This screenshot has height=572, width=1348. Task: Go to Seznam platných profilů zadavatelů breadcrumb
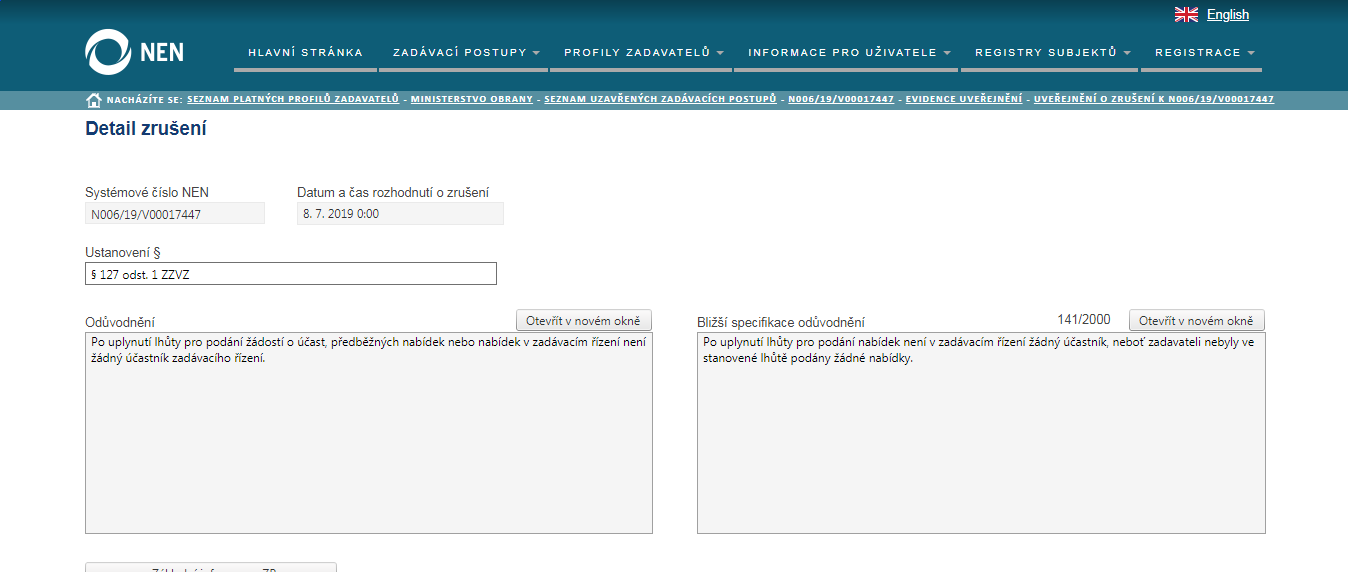[293, 100]
